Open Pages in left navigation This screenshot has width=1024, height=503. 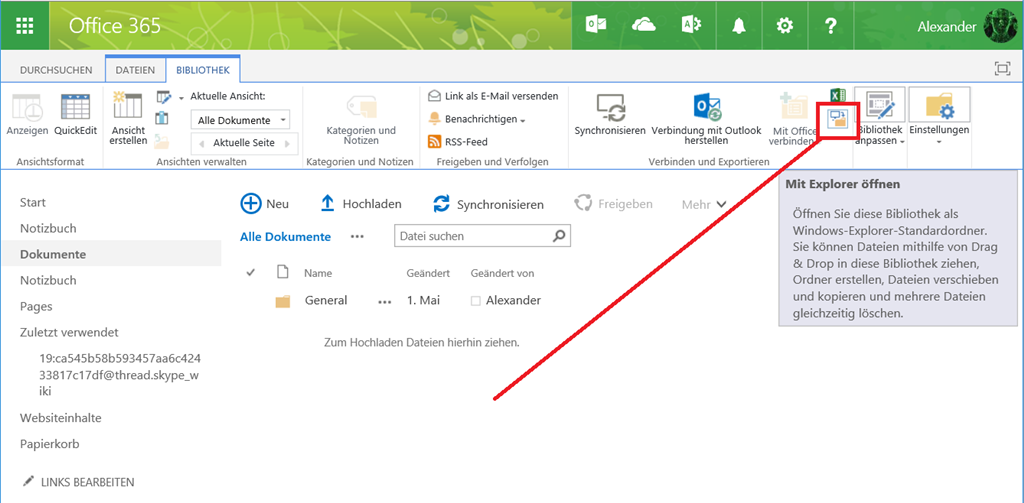[36, 306]
